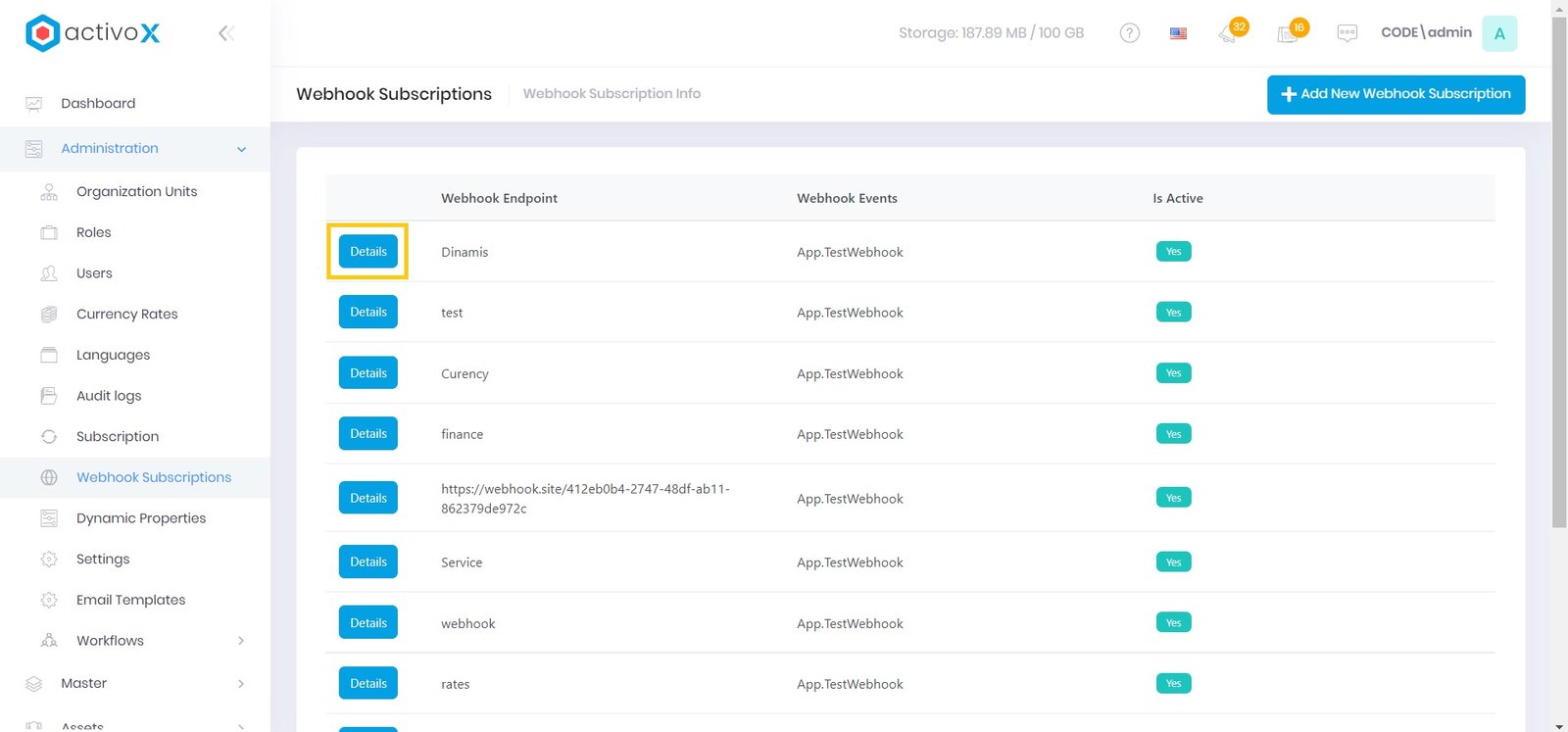Viewport: 1568px width, 732px height.
Task: Click the Users icon in sidebar
Action: point(49,273)
